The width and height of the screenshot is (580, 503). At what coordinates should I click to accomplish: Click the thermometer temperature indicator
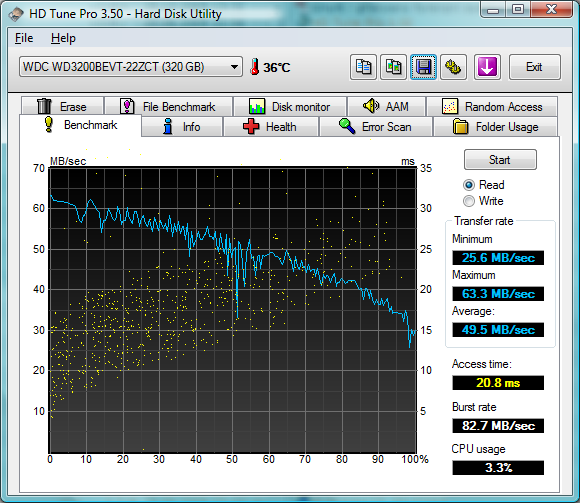point(270,67)
